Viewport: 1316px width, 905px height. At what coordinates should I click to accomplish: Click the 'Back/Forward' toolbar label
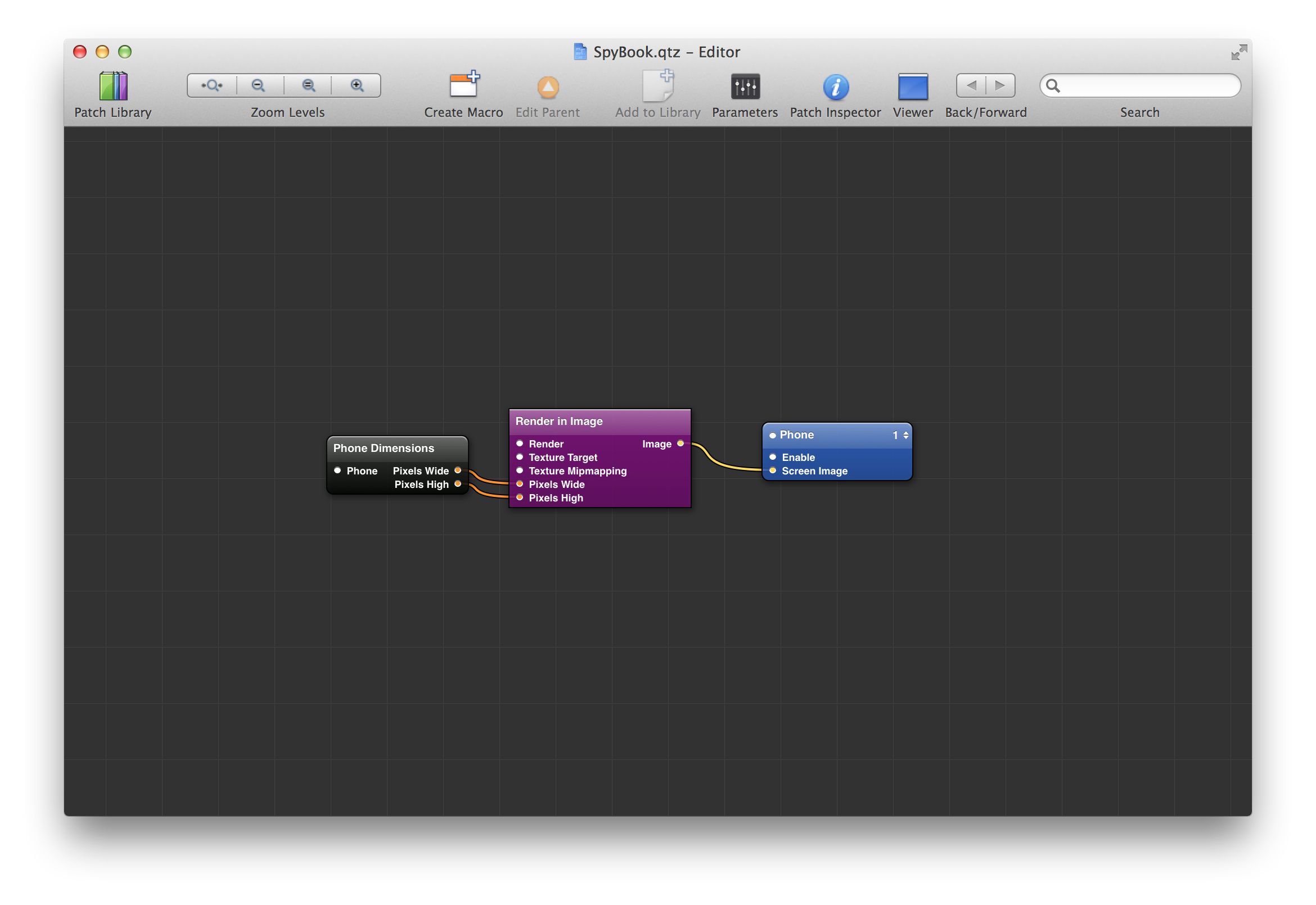(x=986, y=112)
